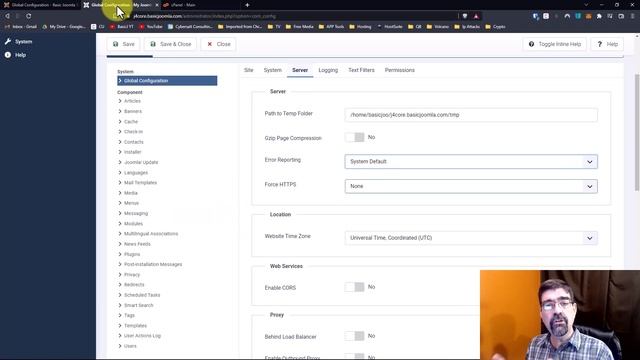The width and height of the screenshot is (640, 360).
Task: Open the Volcano bookmarks folder
Action: 438,27
